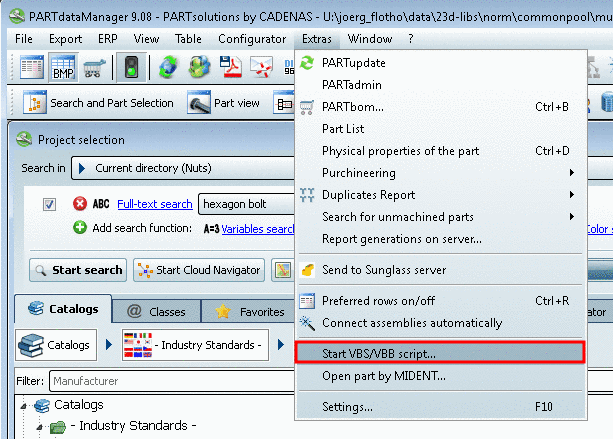Open the ? help menu

410,39
